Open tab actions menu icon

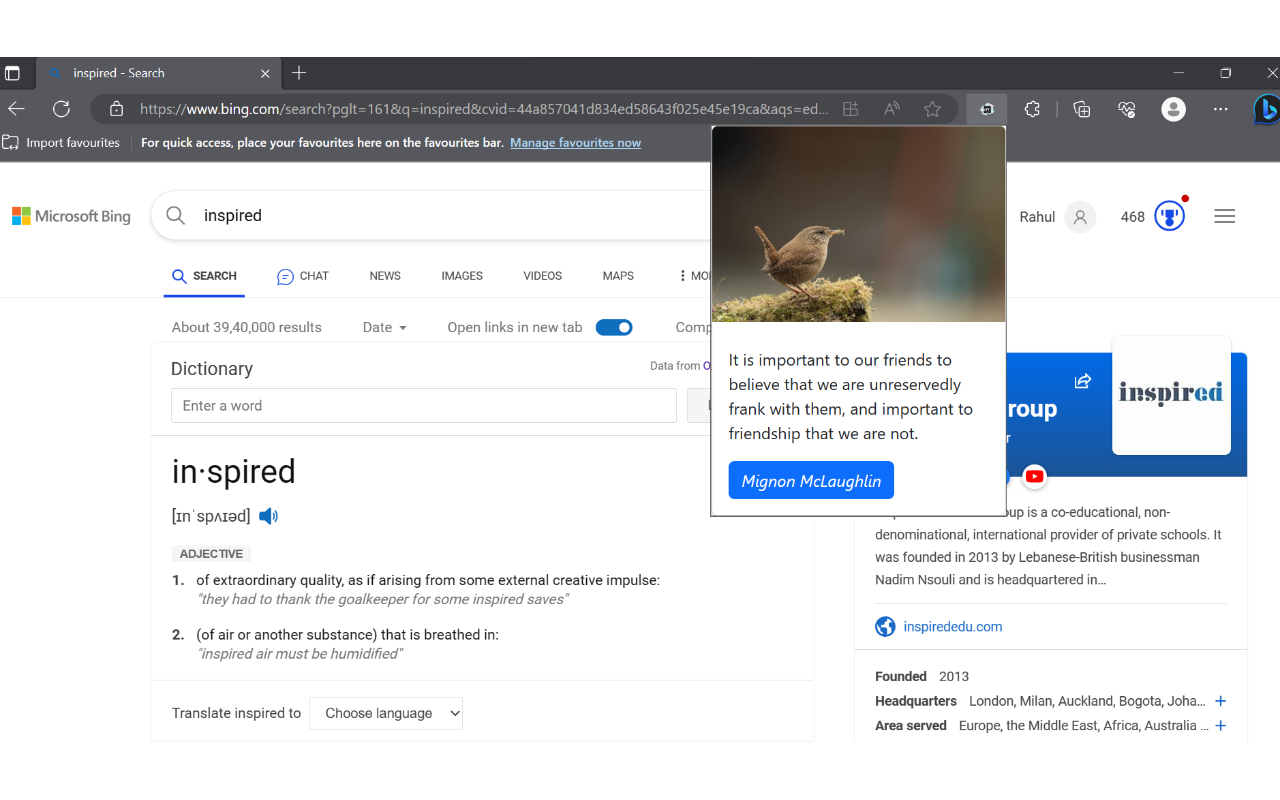coord(12,73)
